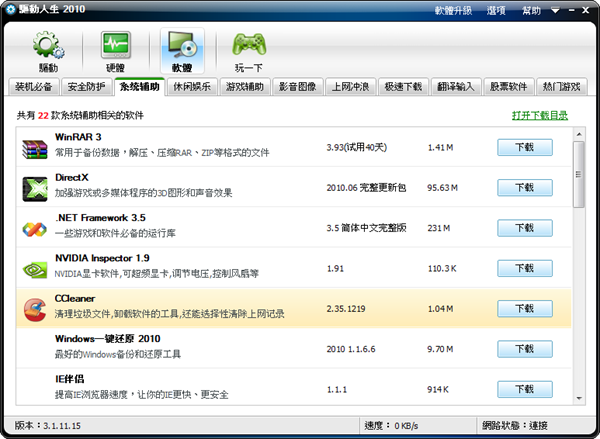Viewport: 600px width, 439px height.
Task: Click the 3.93(试用40天) version text
Action: point(356,147)
